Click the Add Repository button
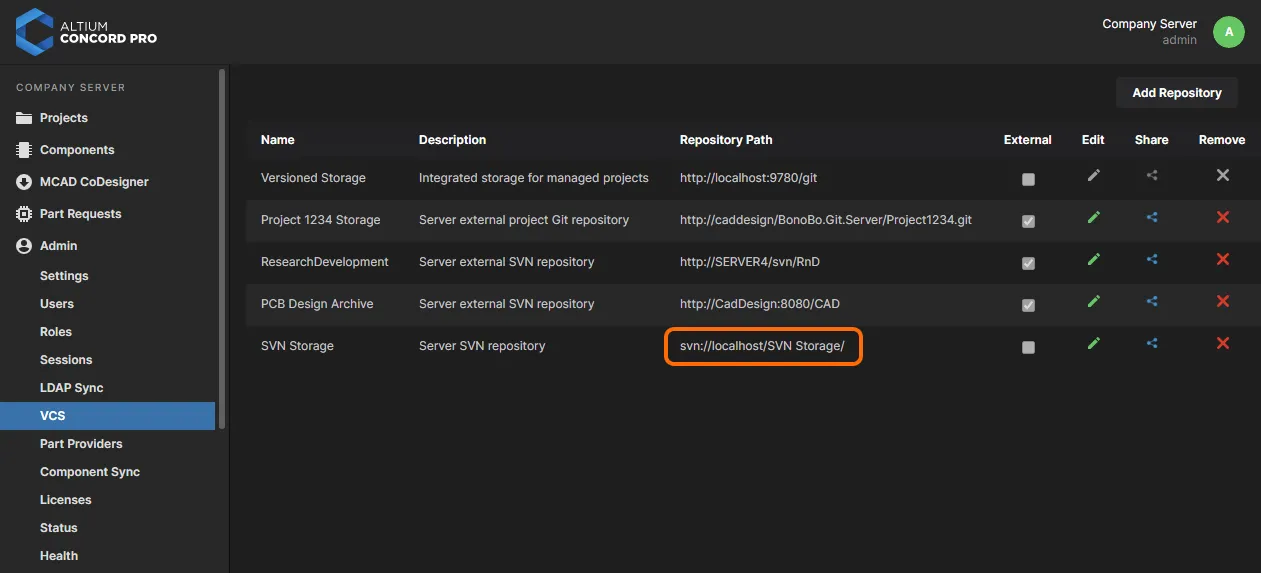Screen dimensions: 1261x573 tap(1177, 93)
